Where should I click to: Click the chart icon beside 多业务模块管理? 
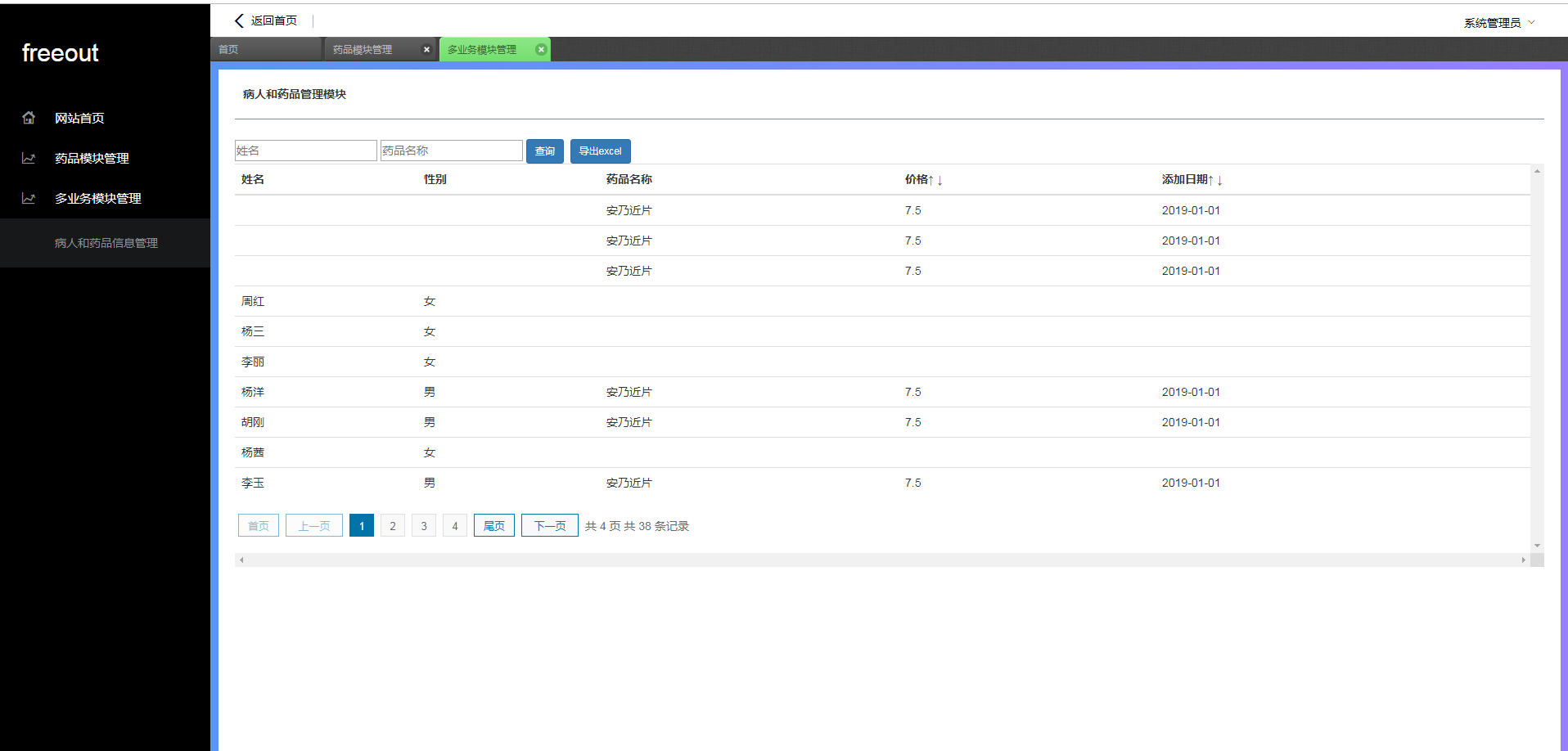click(29, 198)
